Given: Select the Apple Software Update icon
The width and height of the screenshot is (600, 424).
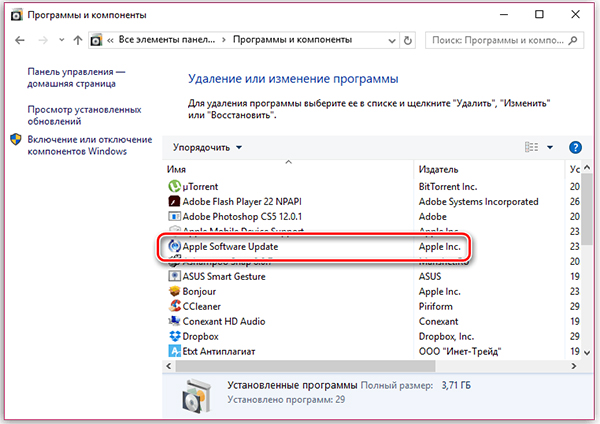Looking at the screenshot, I should pyautogui.click(x=173, y=246).
